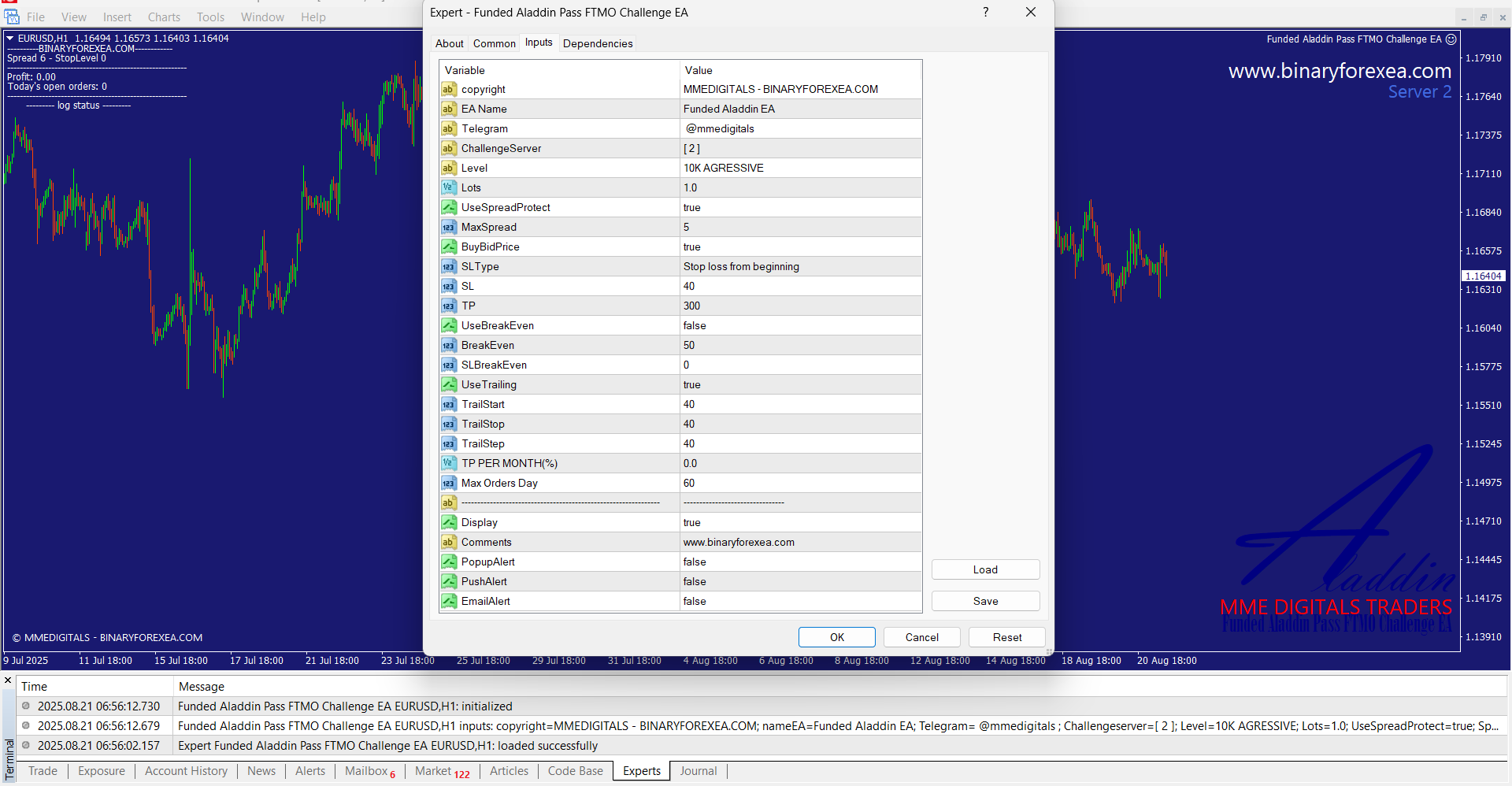Image resolution: width=1512 pixels, height=786 pixels.
Task: Edit the TP value 300
Action: coord(801,306)
